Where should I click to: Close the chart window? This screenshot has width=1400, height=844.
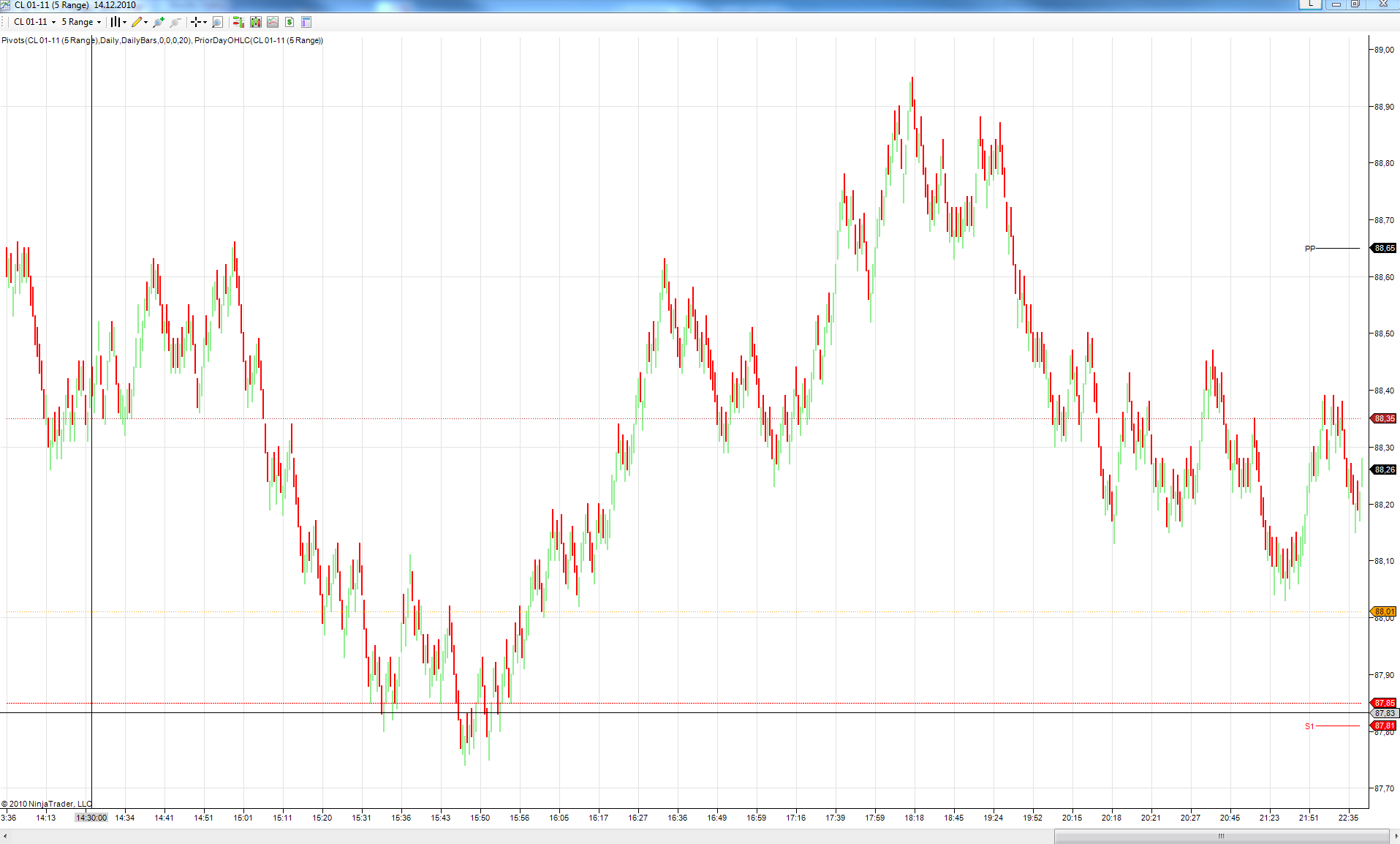pyautogui.click(x=1383, y=4)
